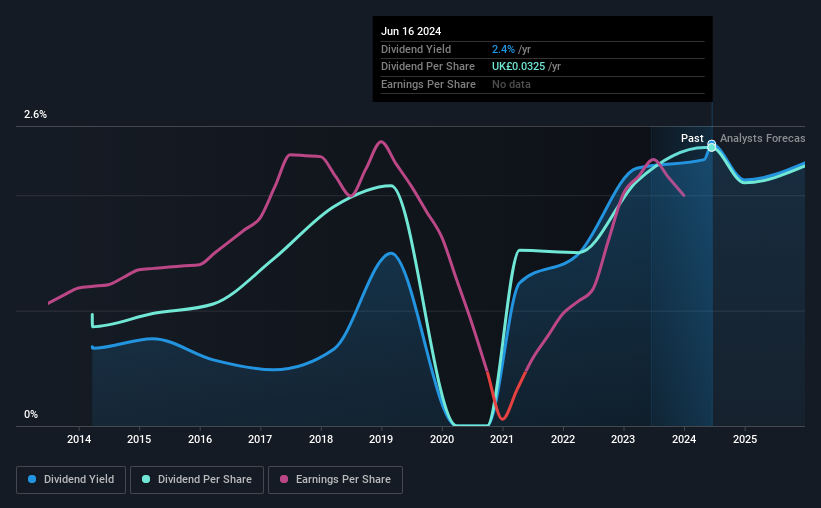The width and height of the screenshot is (821, 508).
Task: Toggle the Dividend Per Share legend series
Action: (197, 480)
